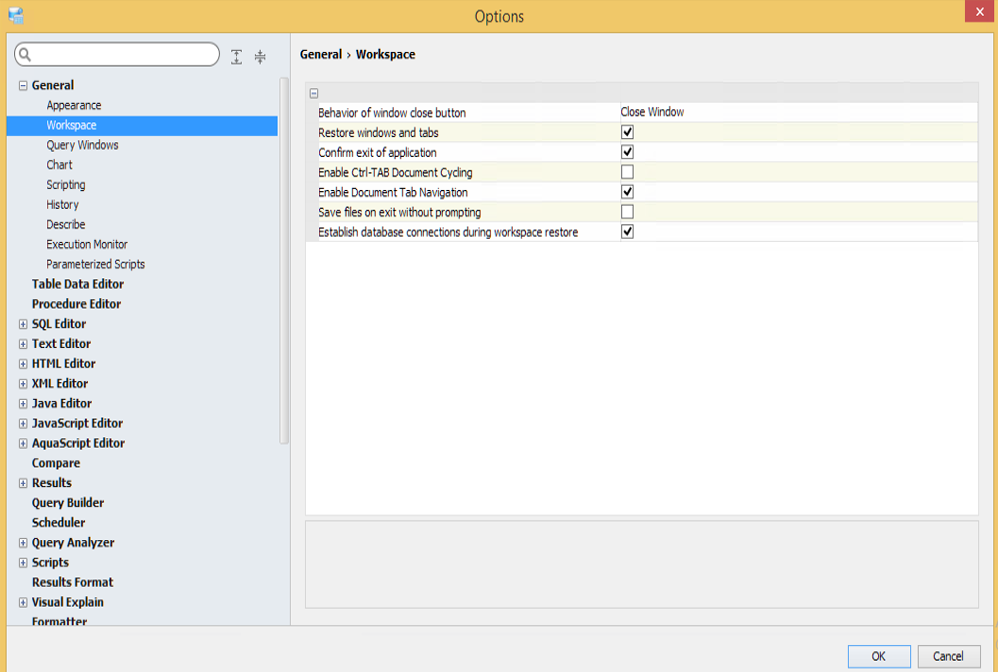Collapse the General tree node

coord(23,86)
